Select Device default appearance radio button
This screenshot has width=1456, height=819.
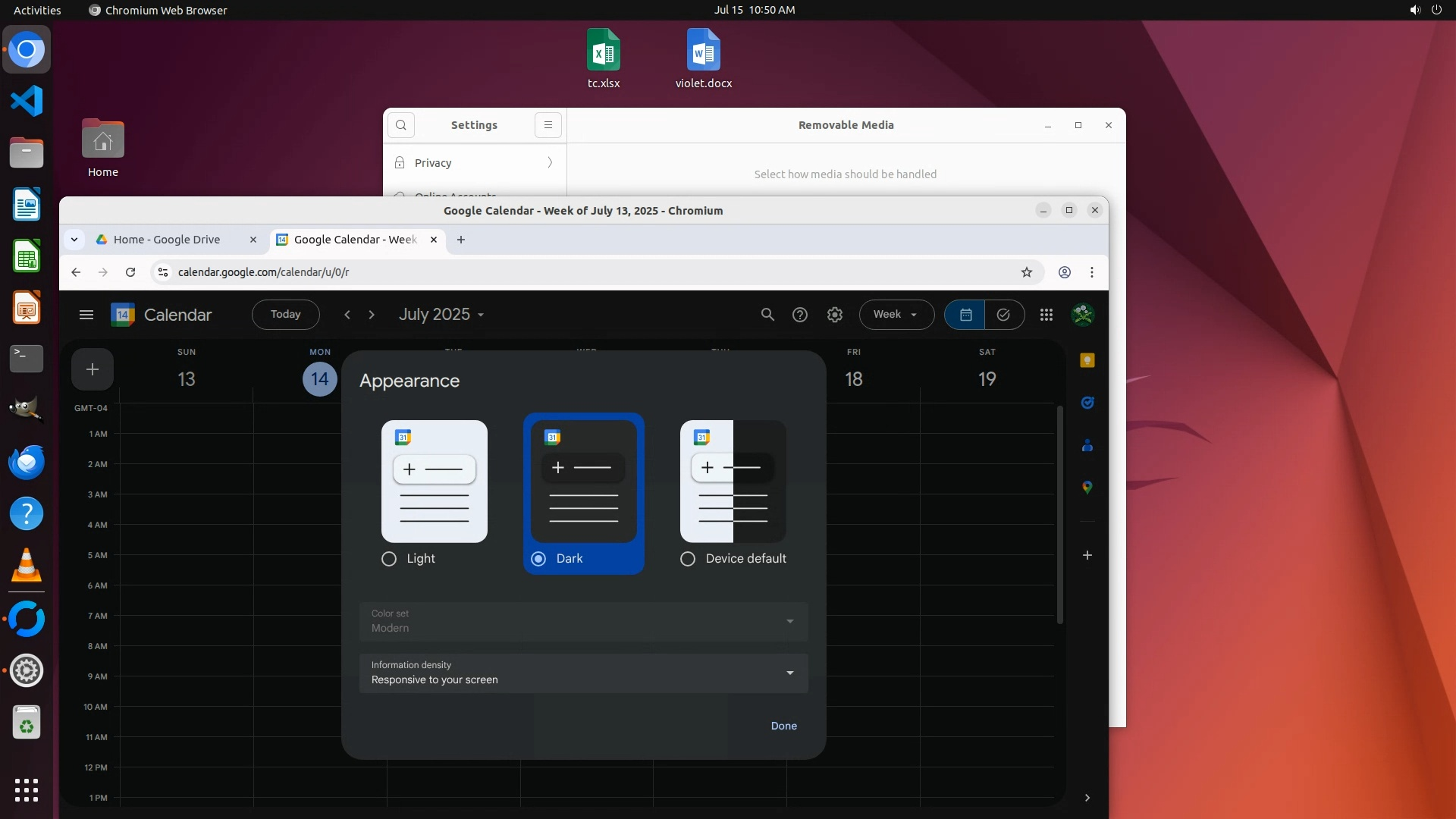pyautogui.click(x=688, y=559)
